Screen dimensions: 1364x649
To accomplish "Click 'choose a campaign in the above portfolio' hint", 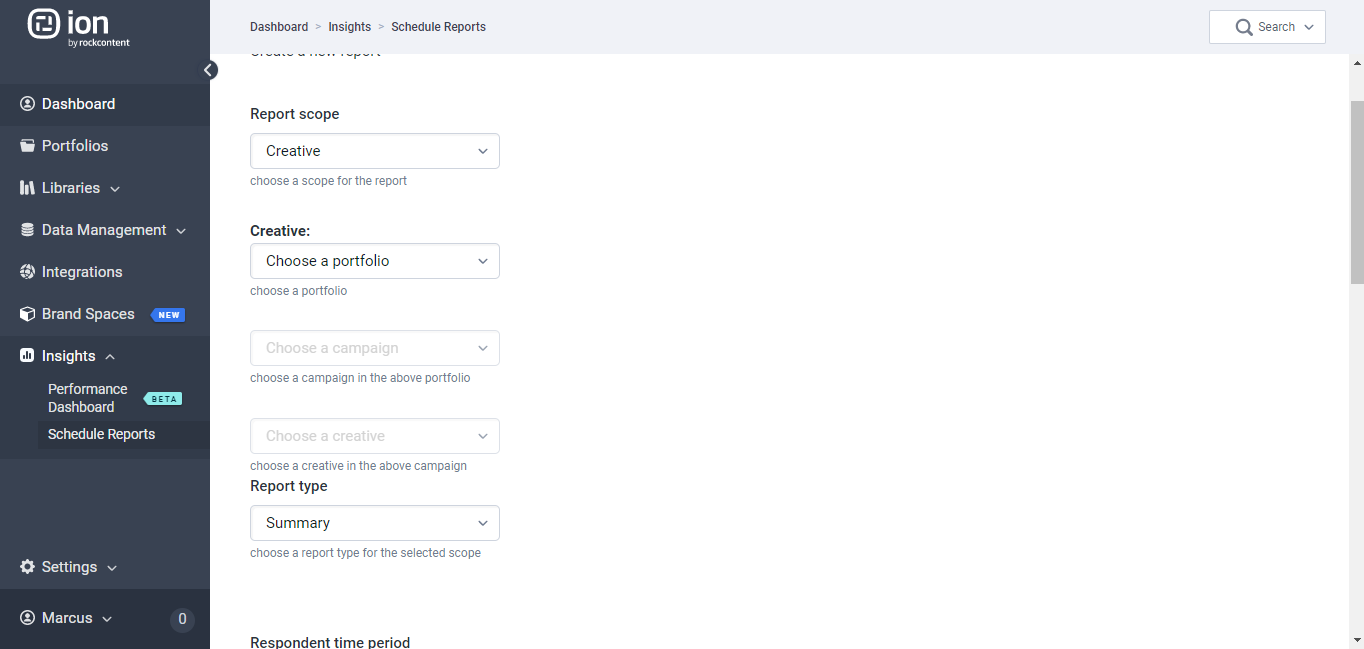I will tap(360, 378).
